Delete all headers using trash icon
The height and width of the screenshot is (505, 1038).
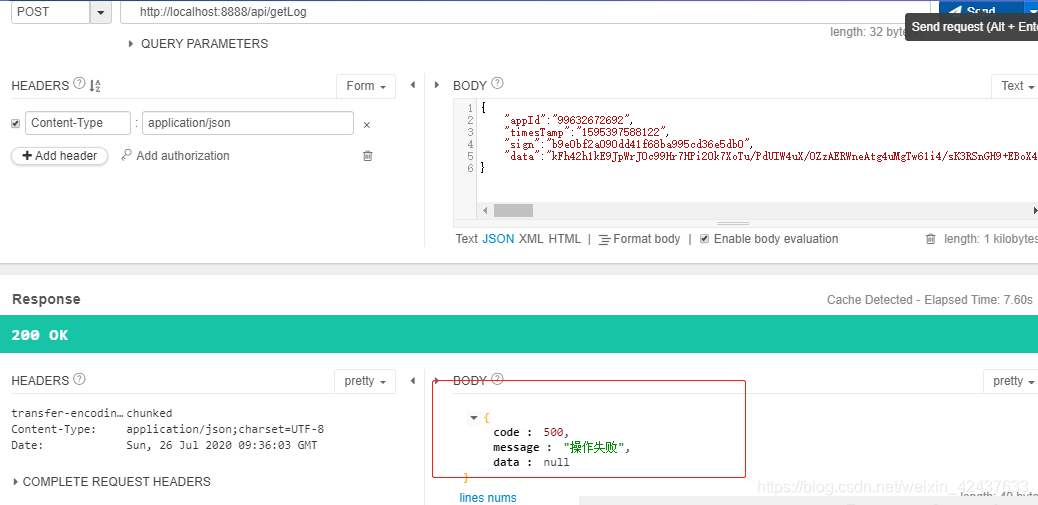[x=367, y=156]
